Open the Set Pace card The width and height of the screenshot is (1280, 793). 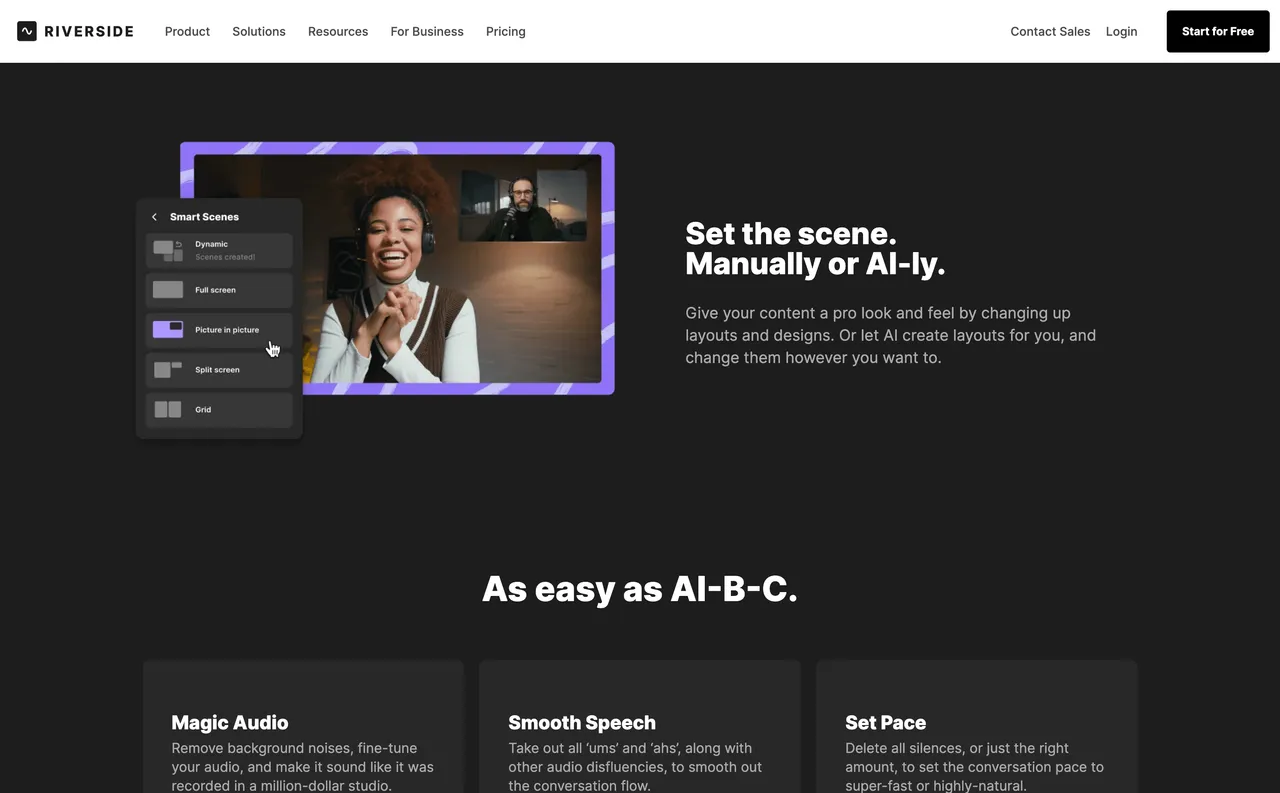pos(977,727)
